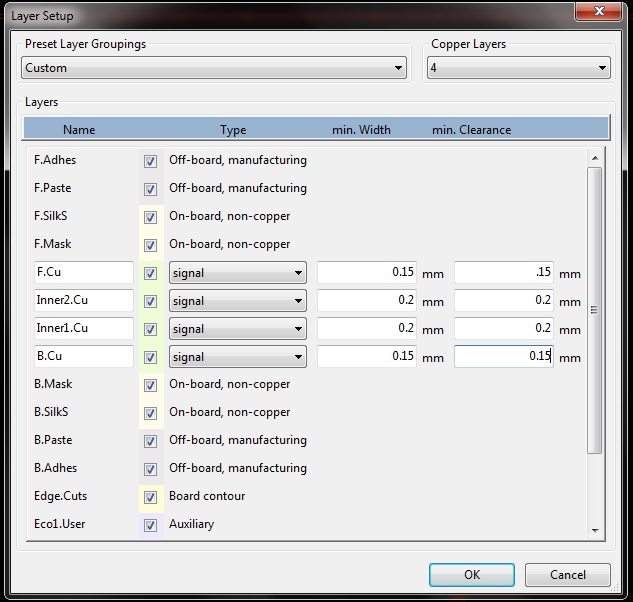633x602 pixels.
Task: Click the layers list scroll down arrow
Action: pos(595,530)
